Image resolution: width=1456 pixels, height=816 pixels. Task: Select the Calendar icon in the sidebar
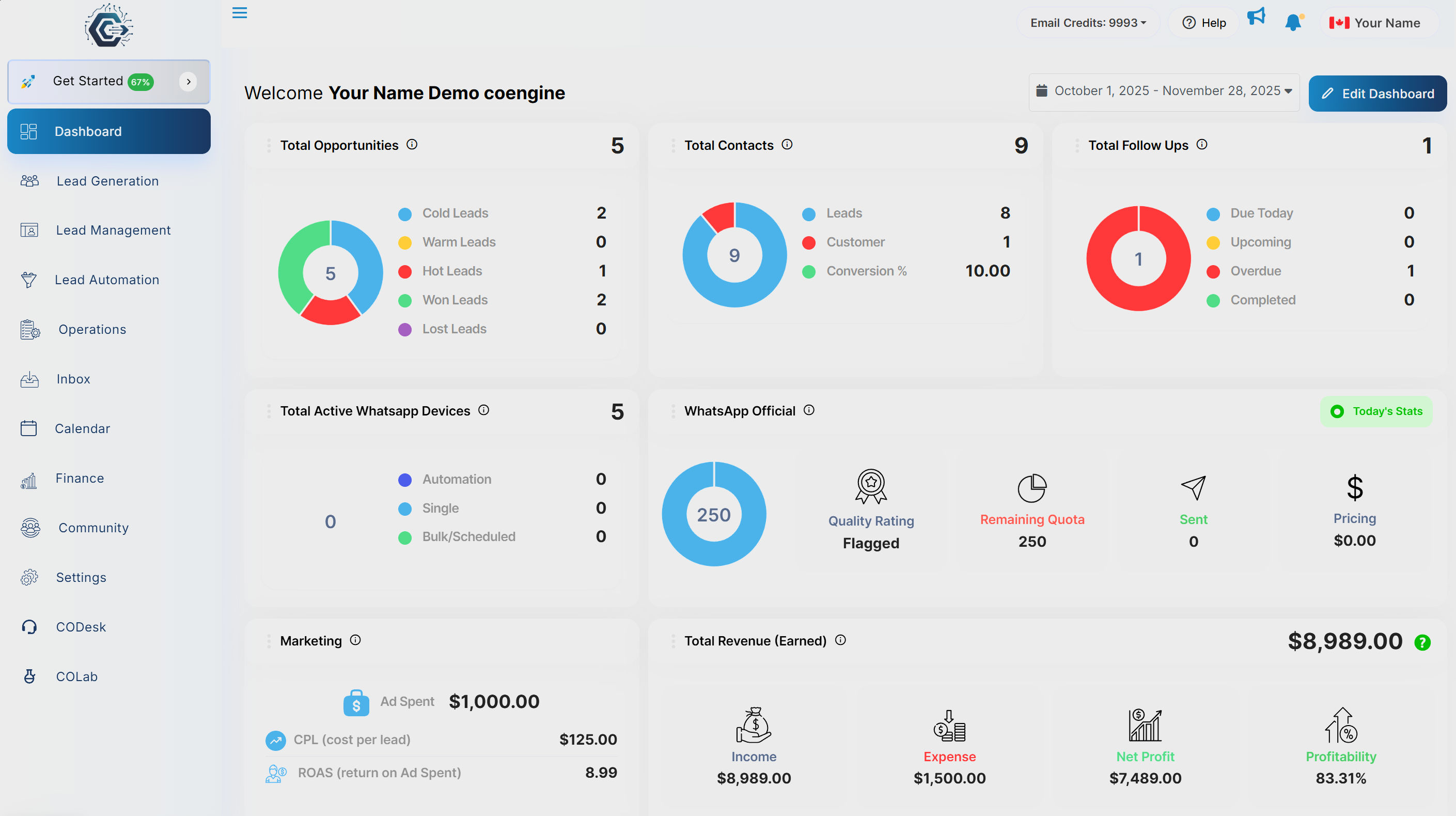[x=29, y=428]
